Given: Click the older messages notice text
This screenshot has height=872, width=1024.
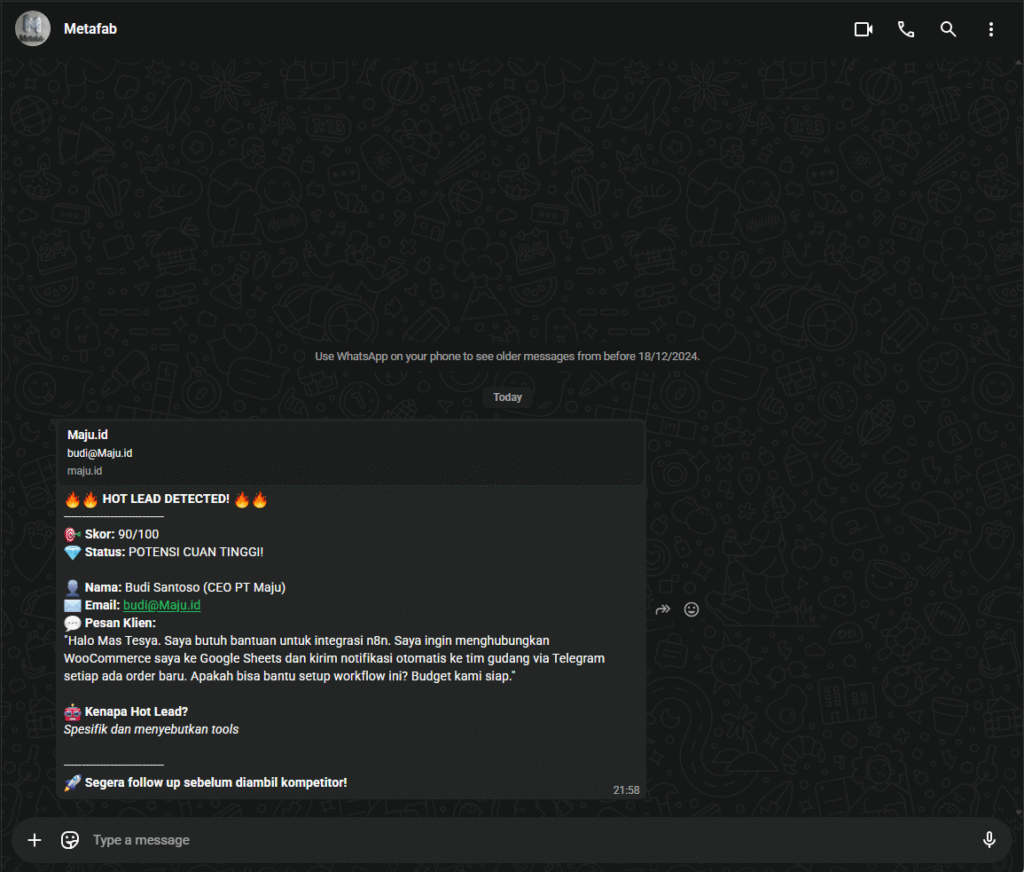Looking at the screenshot, I should [507, 356].
